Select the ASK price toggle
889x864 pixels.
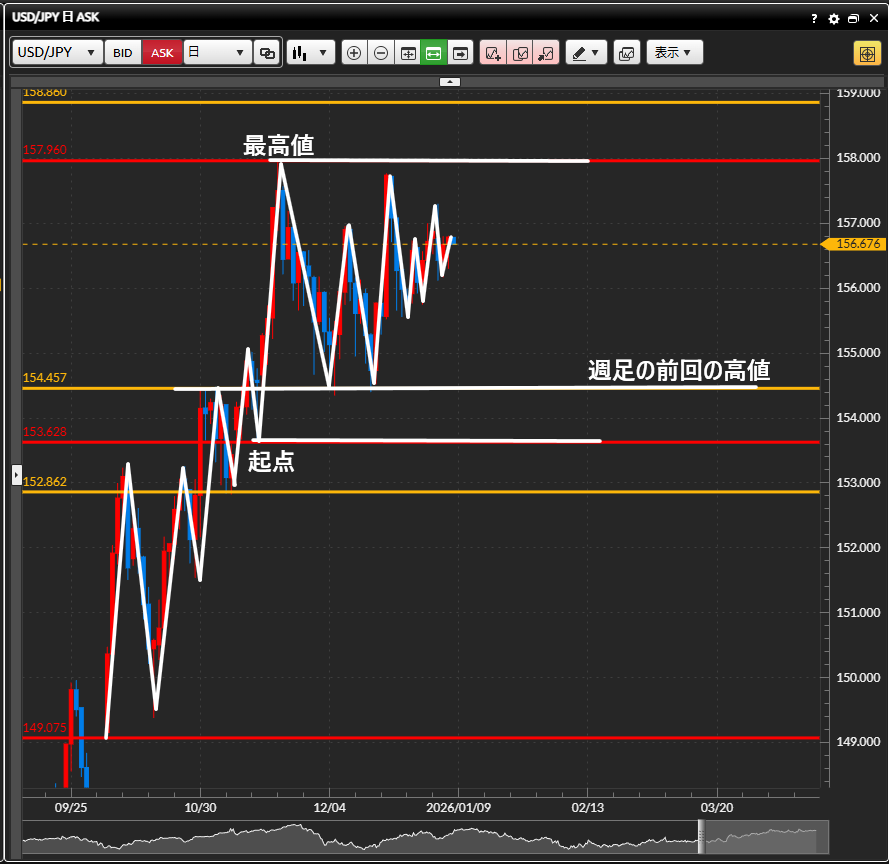[162, 53]
